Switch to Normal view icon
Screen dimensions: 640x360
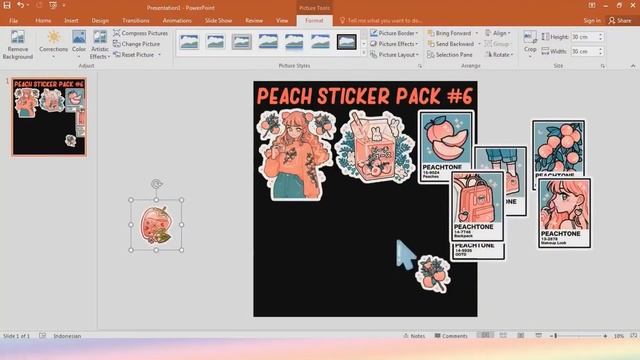485,336
